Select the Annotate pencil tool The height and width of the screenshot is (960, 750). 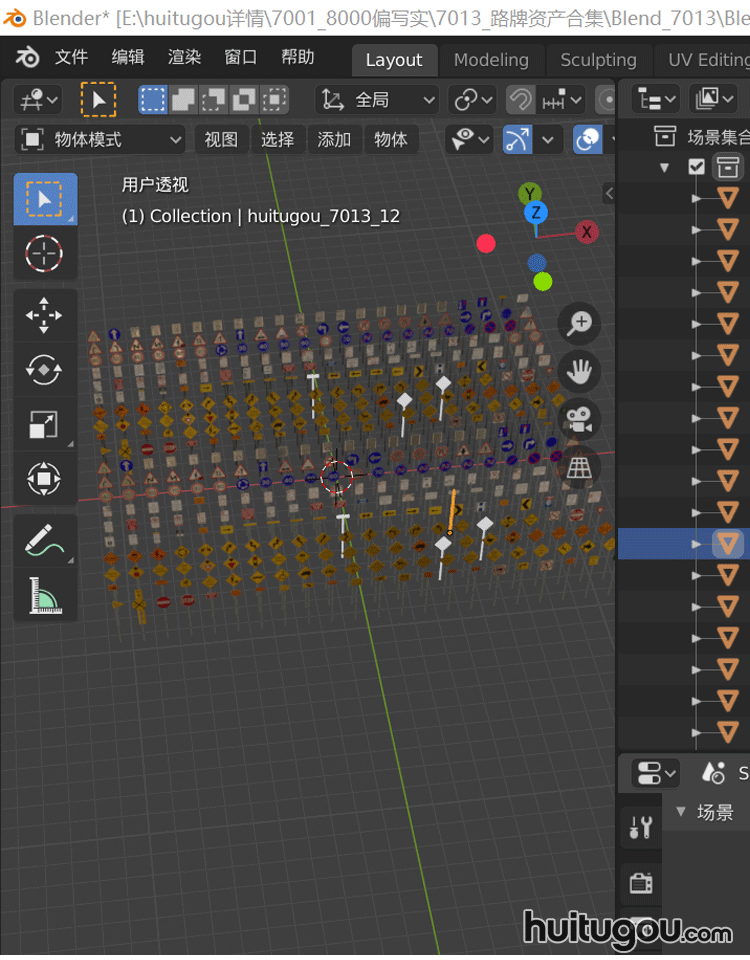44,540
